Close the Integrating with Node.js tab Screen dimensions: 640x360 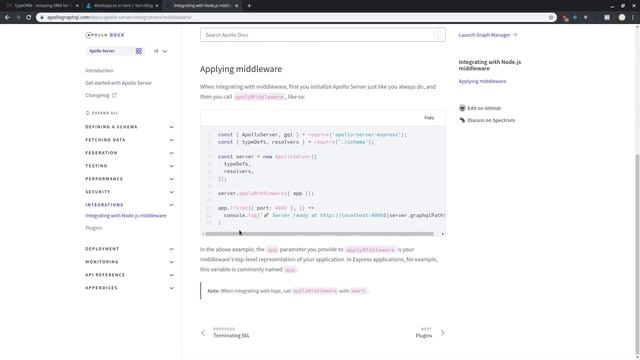[x=236, y=6]
